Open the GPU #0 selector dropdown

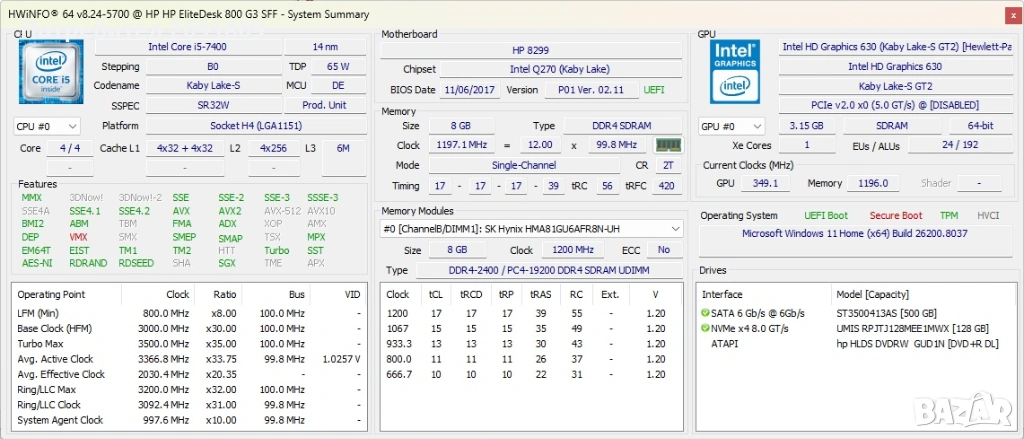[731, 126]
